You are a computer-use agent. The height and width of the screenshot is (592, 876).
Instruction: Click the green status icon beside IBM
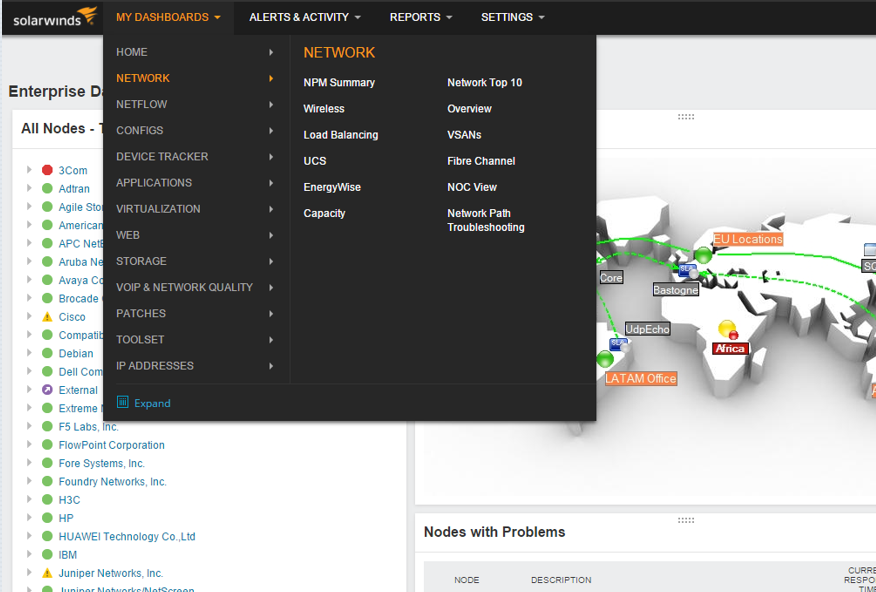[47, 555]
